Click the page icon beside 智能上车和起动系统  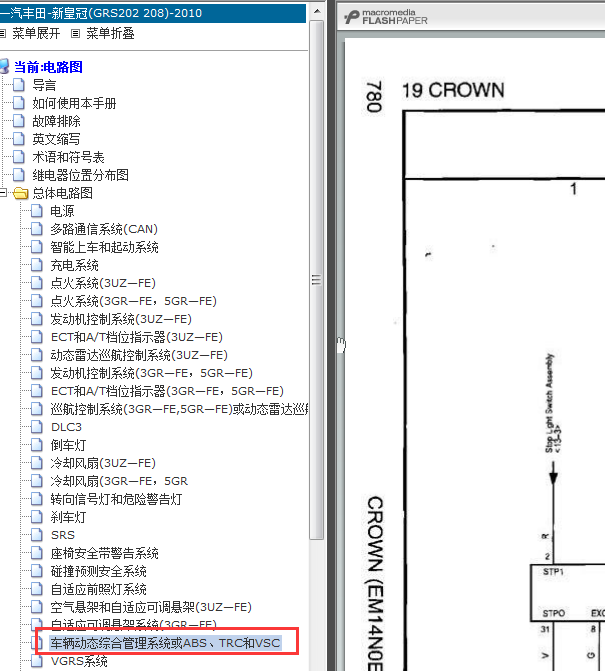pyautogui.click(x=37, y=246)
